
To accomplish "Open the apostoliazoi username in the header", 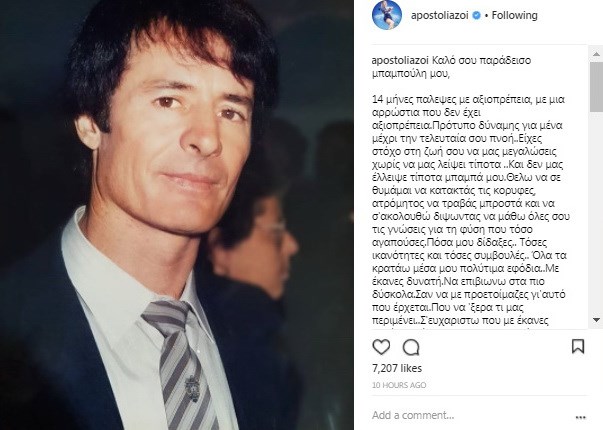I will pos(440,15).
